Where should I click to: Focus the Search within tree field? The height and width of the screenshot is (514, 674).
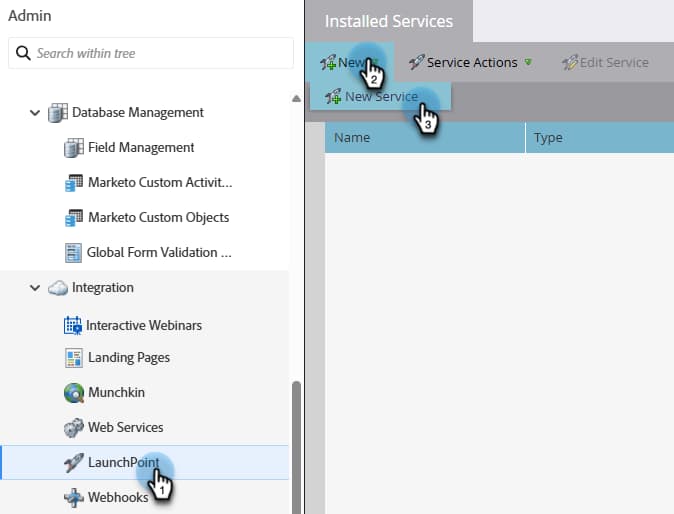(151, 53)
